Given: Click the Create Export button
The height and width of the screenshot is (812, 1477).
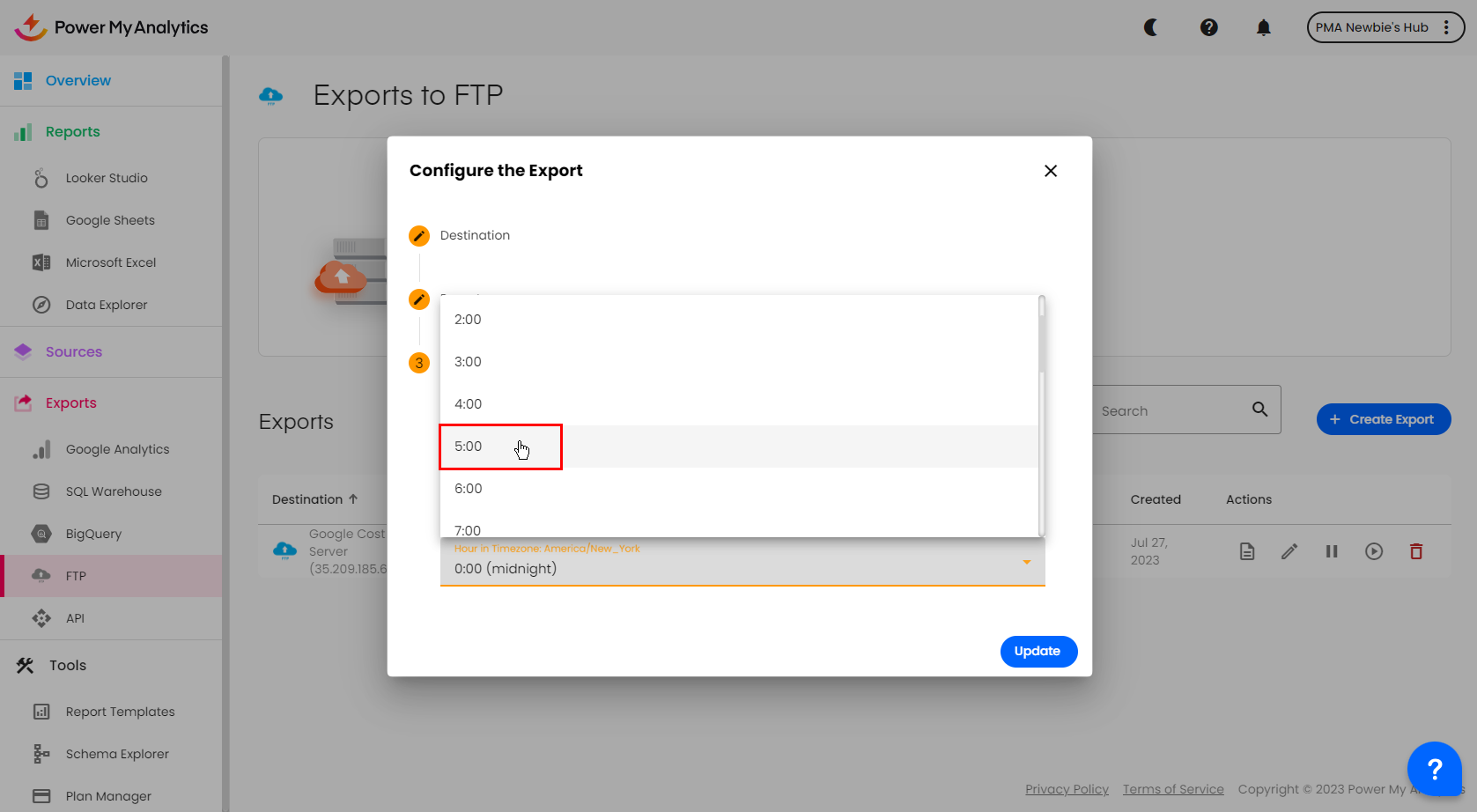Looking at the screenshot, I should coord(1383,419).
